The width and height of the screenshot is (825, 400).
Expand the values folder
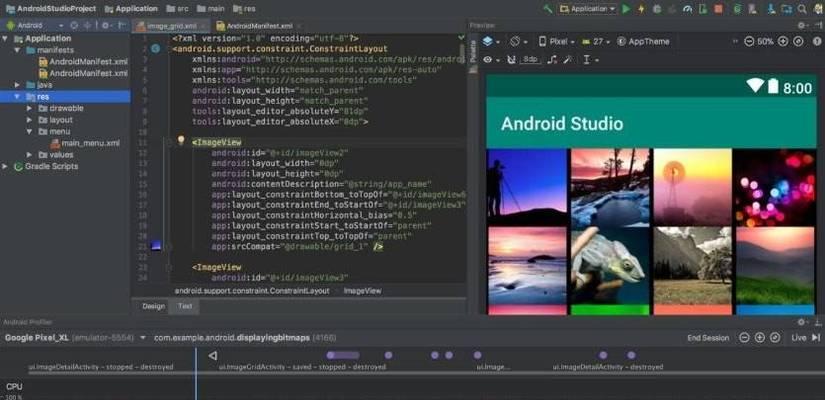point(29,155)
